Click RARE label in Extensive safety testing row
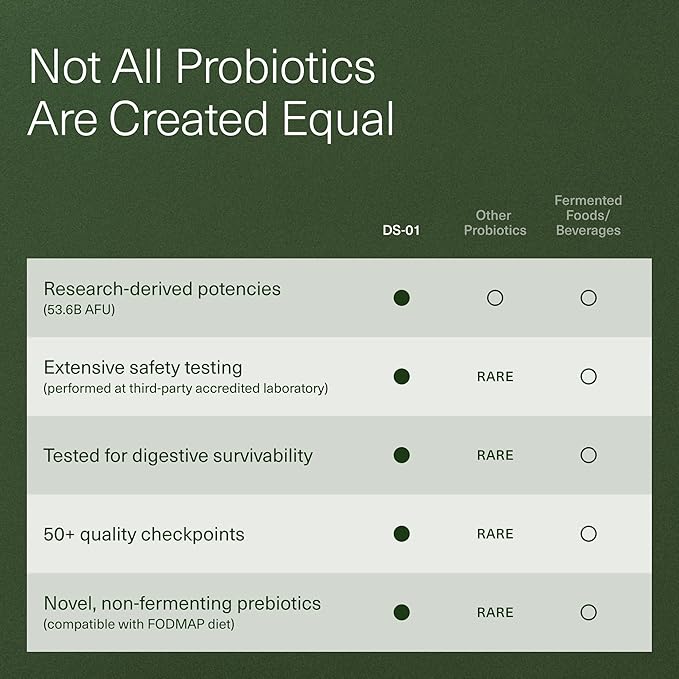 495,377
